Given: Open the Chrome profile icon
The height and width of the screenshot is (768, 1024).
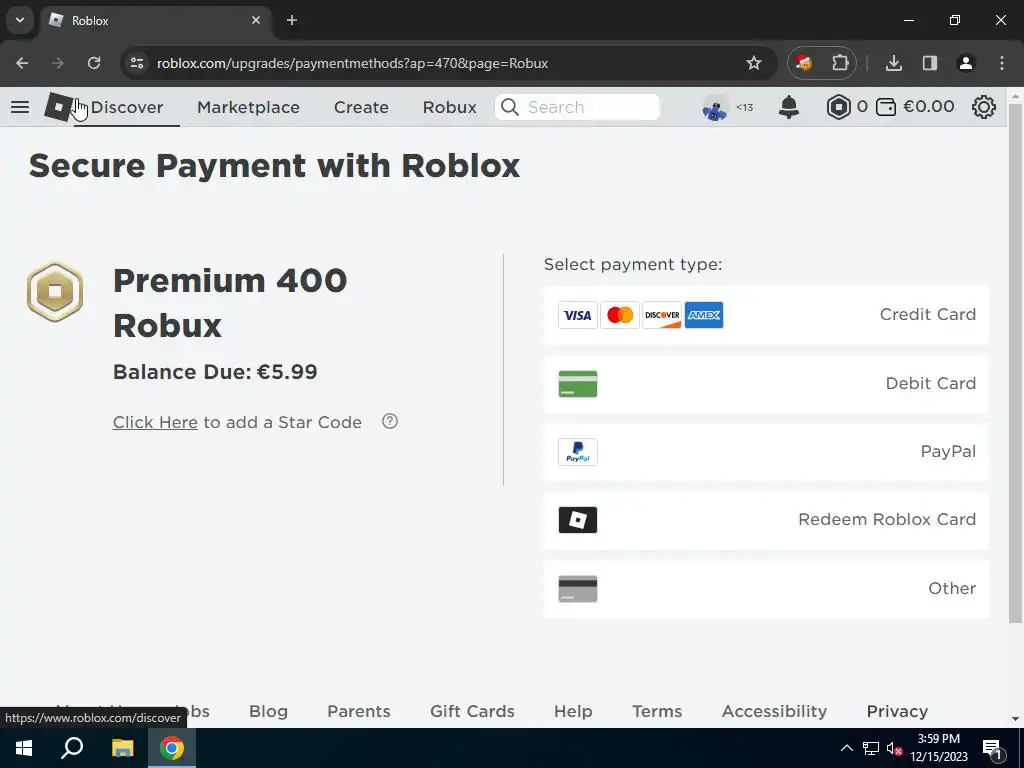Looking at the screenshot, I should click(965, 63).
